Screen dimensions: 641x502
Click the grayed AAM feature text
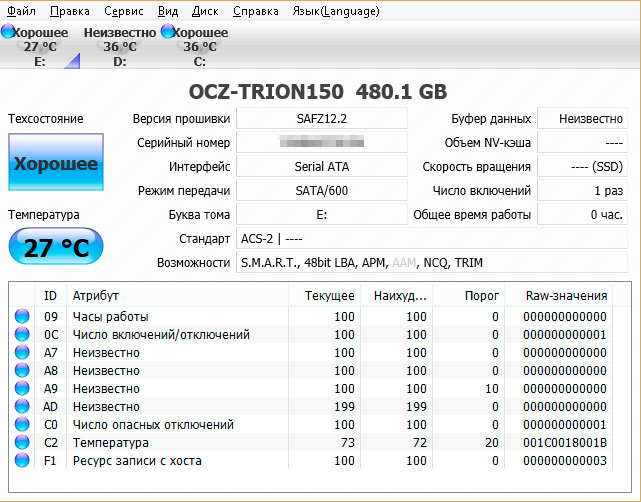pos(404,262)
